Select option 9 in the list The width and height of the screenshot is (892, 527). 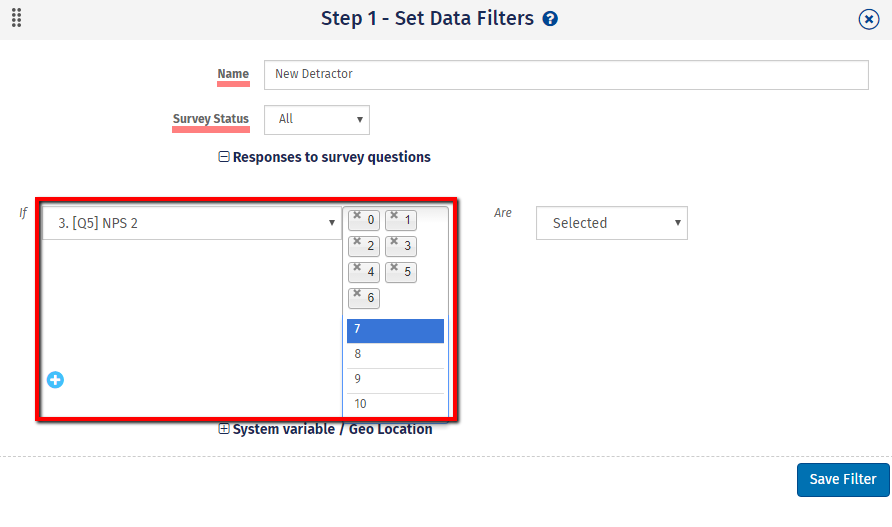click(395, 379)
